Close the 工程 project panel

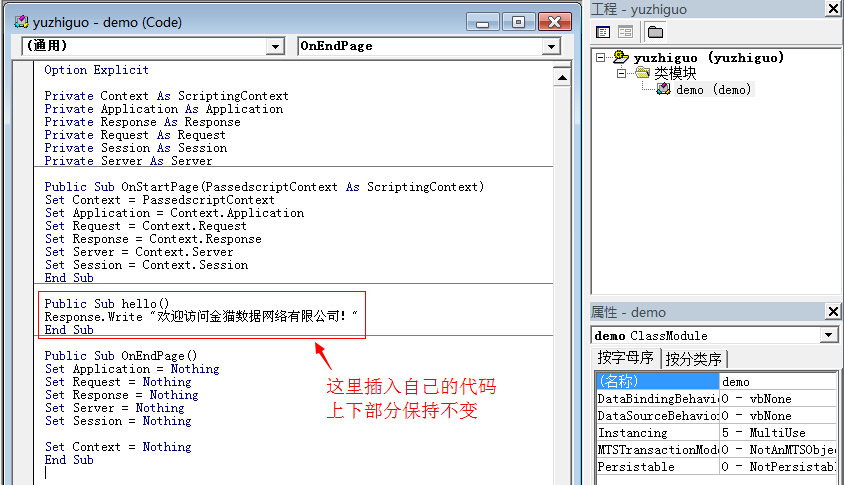click(x=833, y=9)
